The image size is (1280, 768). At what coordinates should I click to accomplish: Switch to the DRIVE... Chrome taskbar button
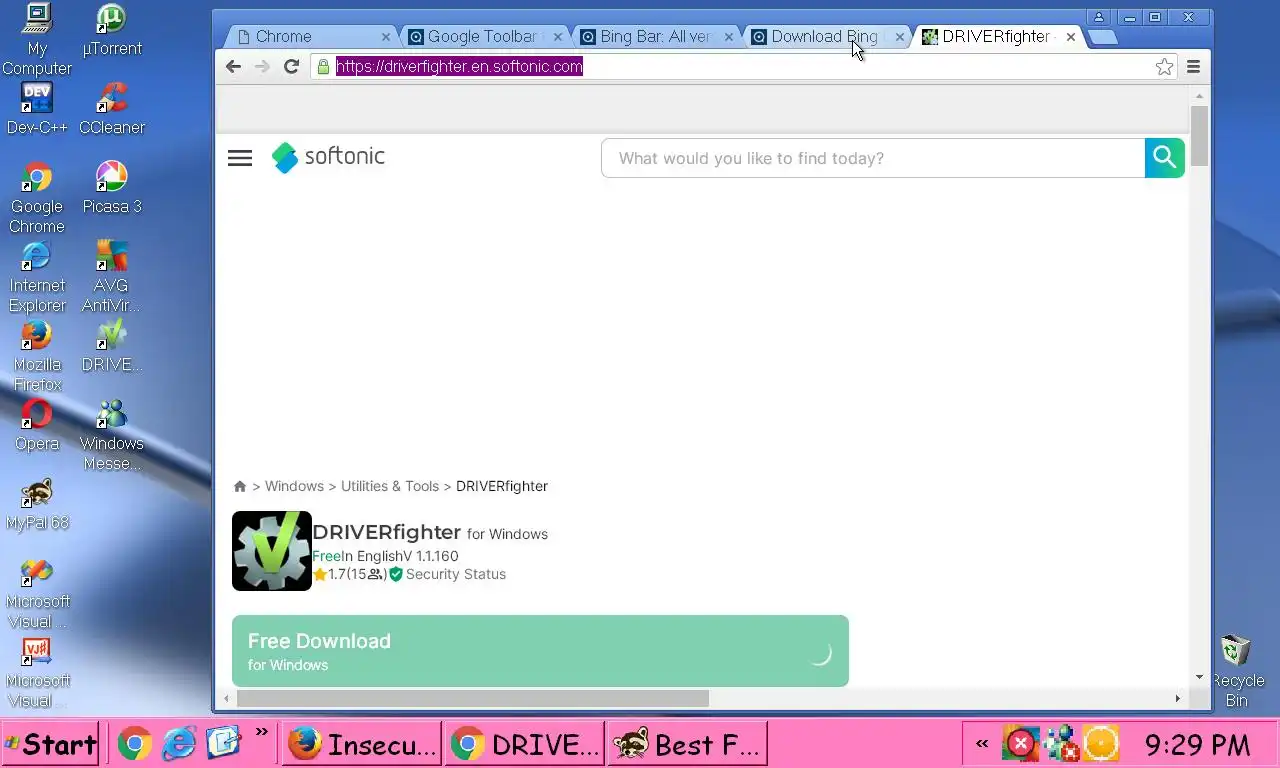coord(524,744)
